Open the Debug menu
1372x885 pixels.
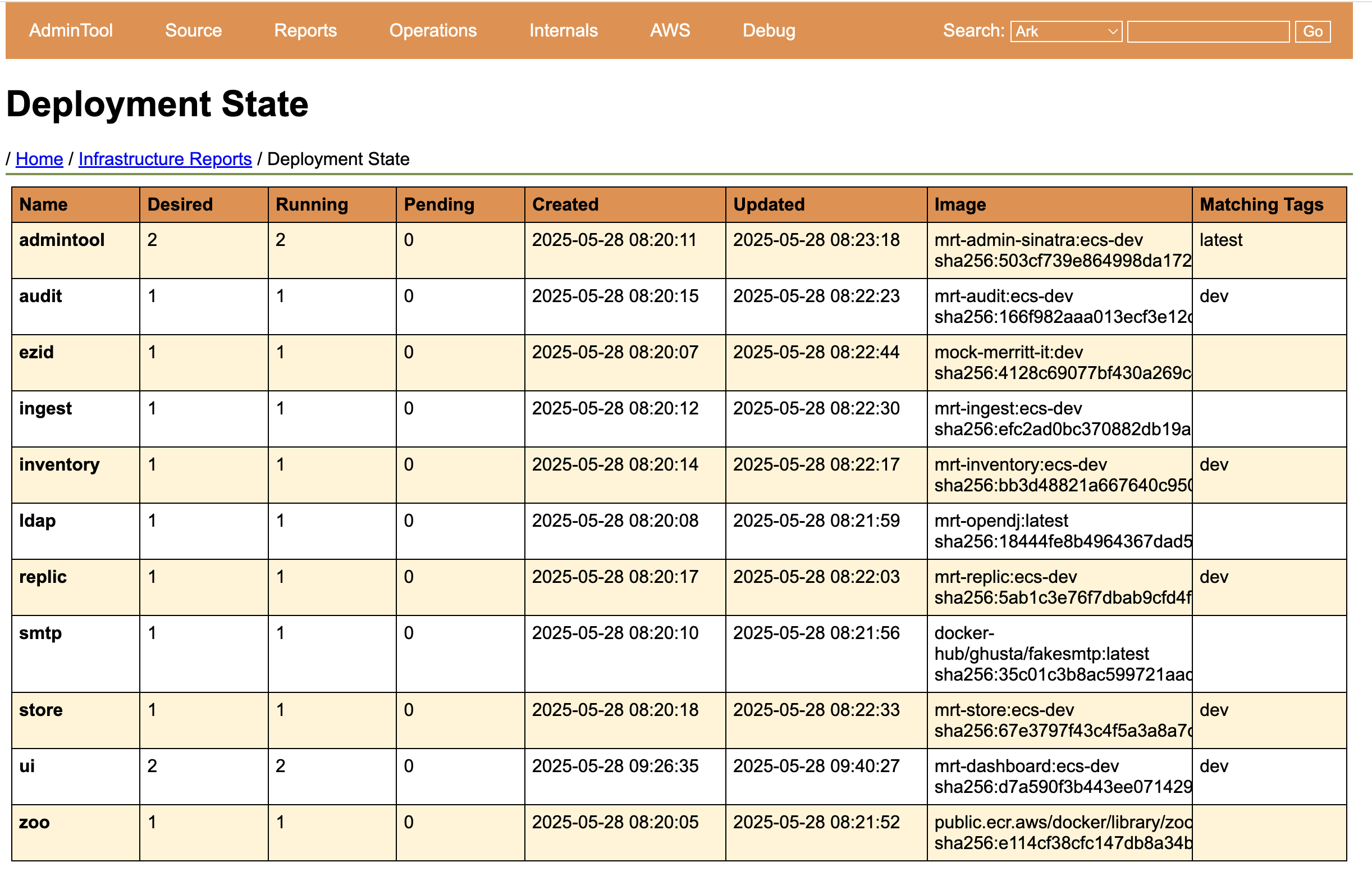768,30
